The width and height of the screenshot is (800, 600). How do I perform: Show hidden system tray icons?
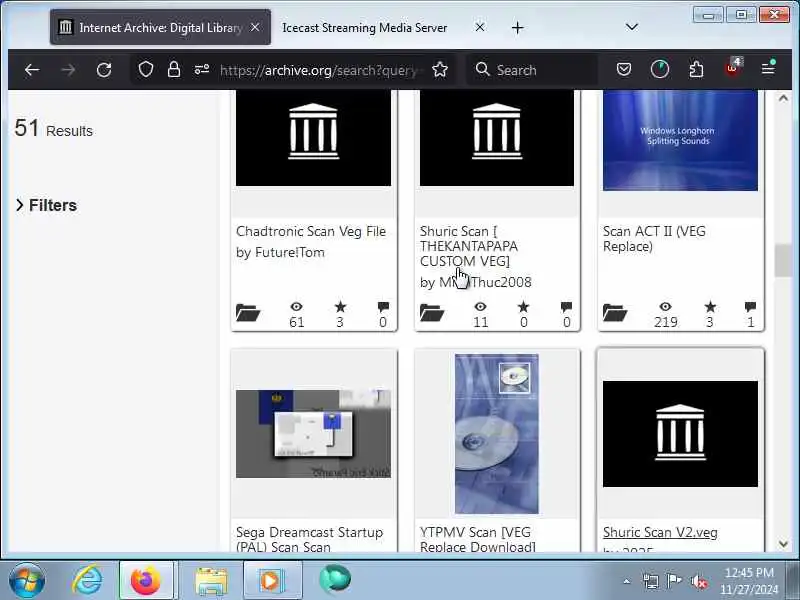pyautogui.click(x=627, y=581)
